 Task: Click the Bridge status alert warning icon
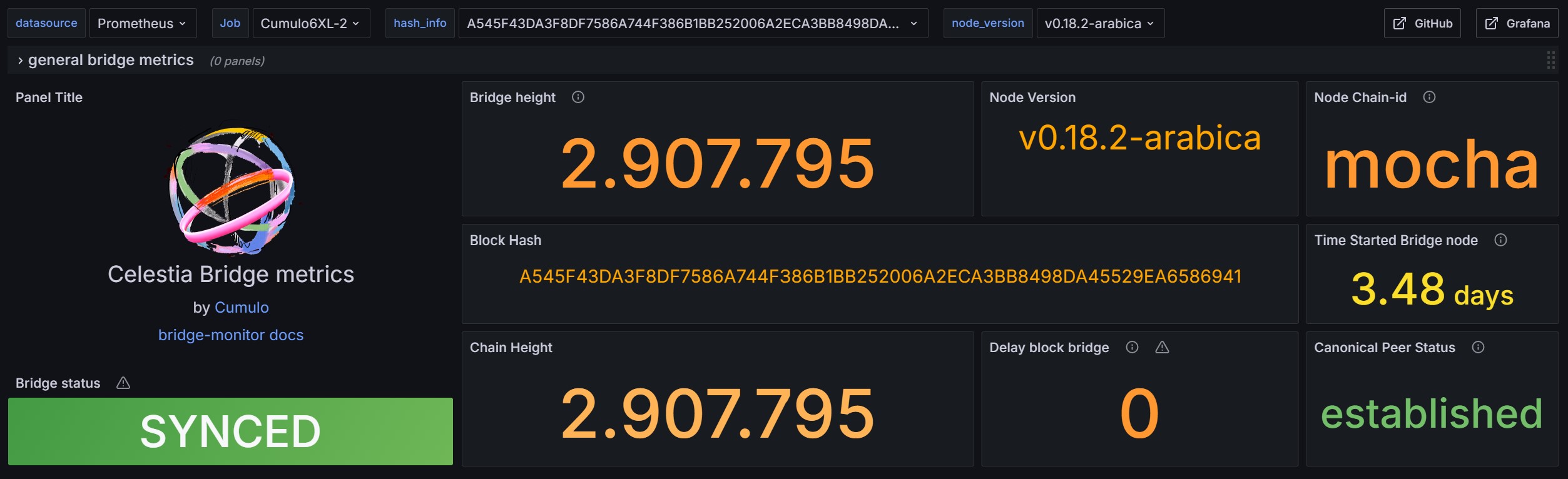pyautogui.click(x=123, y=383)
